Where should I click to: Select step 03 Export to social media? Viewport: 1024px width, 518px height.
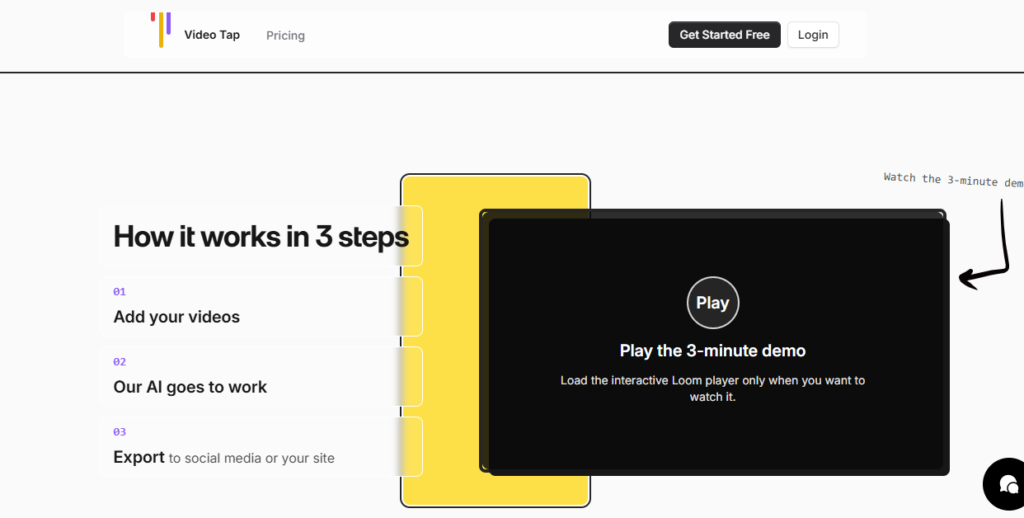click(x=261, y=447)
